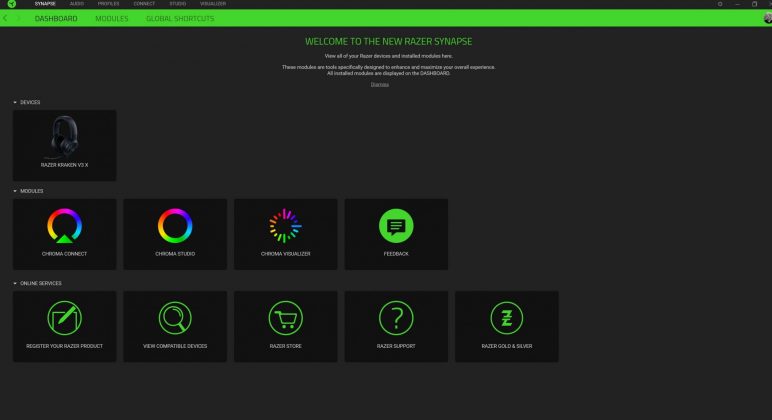Launch the Chroma Connect module icon
The image size is (772, 420).
[x=64, y=226]
